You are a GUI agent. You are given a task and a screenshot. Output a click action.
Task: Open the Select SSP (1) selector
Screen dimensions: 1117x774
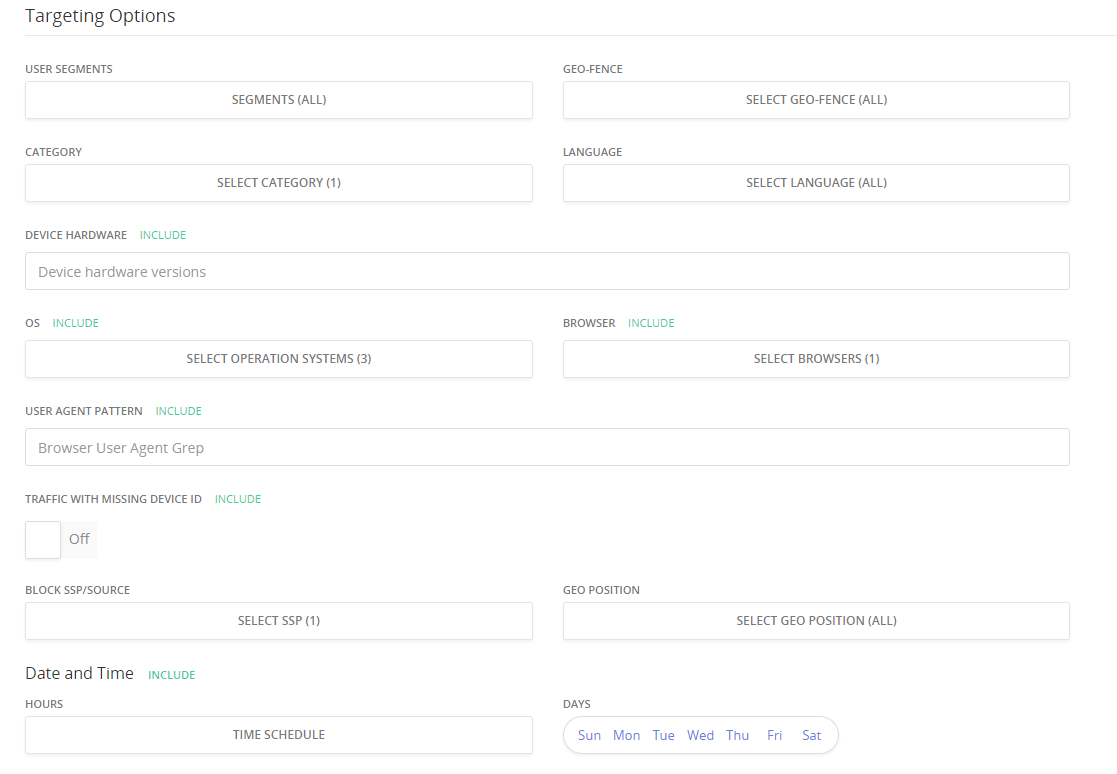point(278,621)
